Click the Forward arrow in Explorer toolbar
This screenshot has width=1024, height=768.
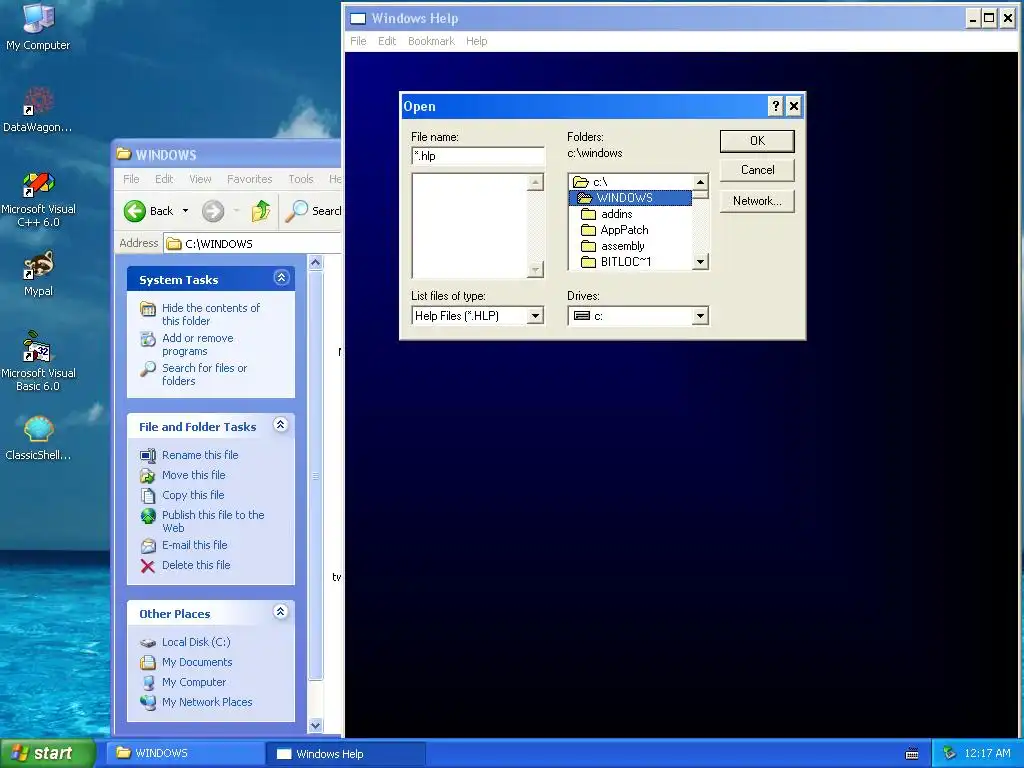[213, 211]
